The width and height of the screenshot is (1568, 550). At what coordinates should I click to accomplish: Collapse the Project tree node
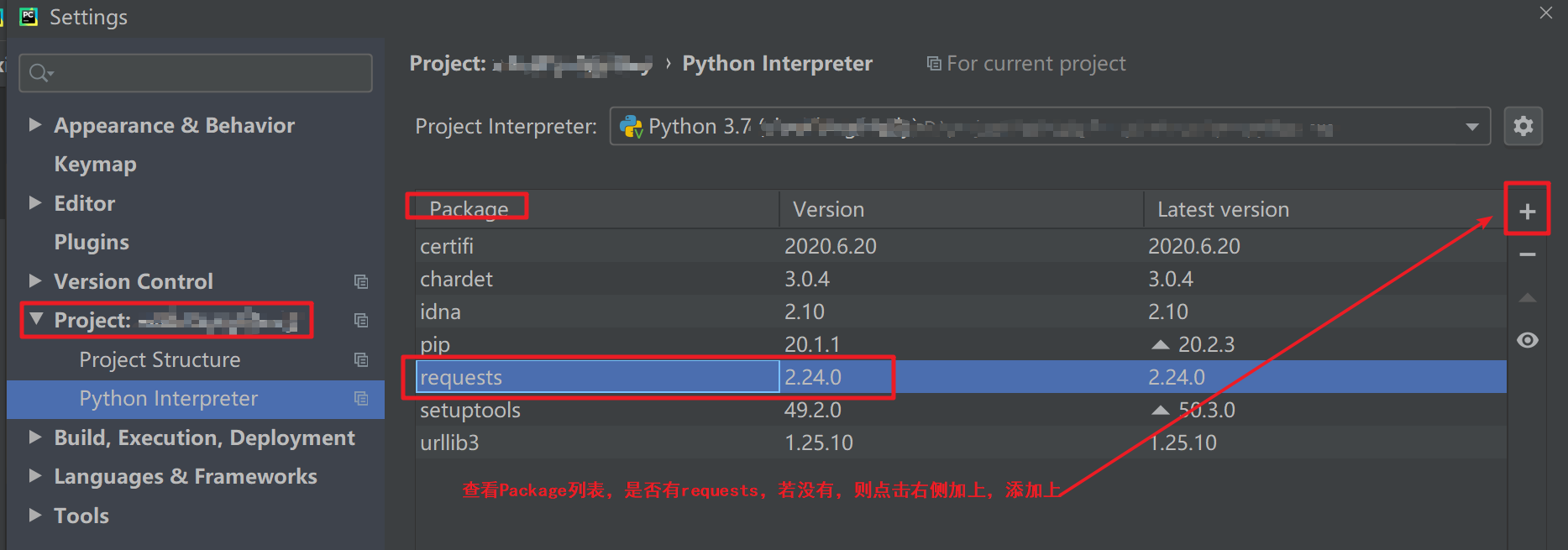(x=35, y=320)
